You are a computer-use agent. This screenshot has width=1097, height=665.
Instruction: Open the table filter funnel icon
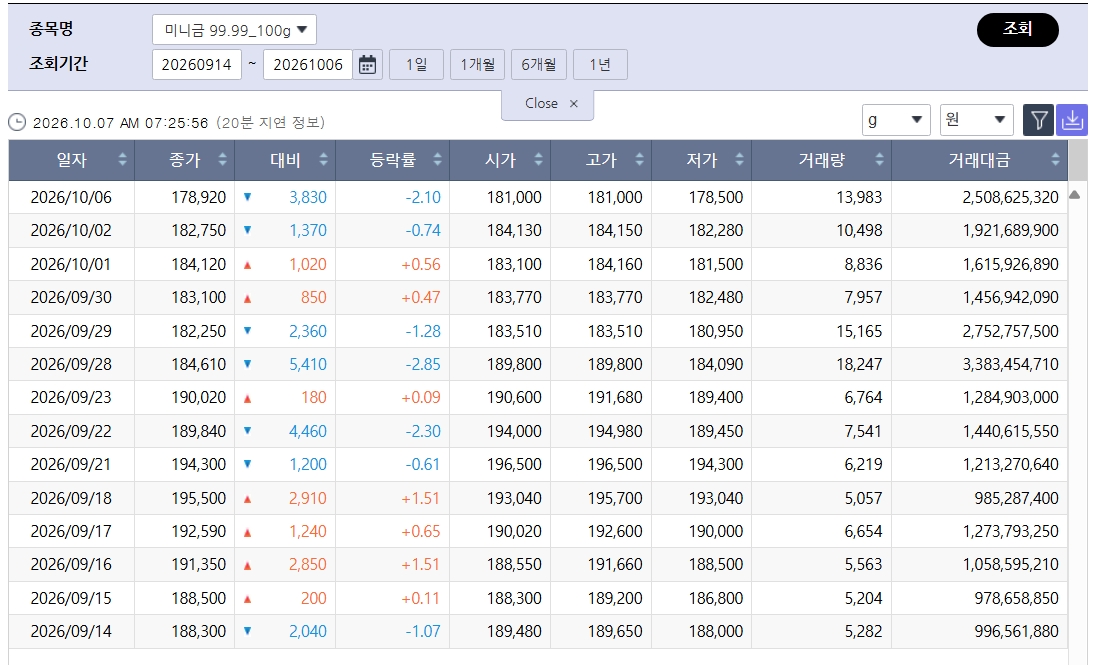coord(1038,120)
